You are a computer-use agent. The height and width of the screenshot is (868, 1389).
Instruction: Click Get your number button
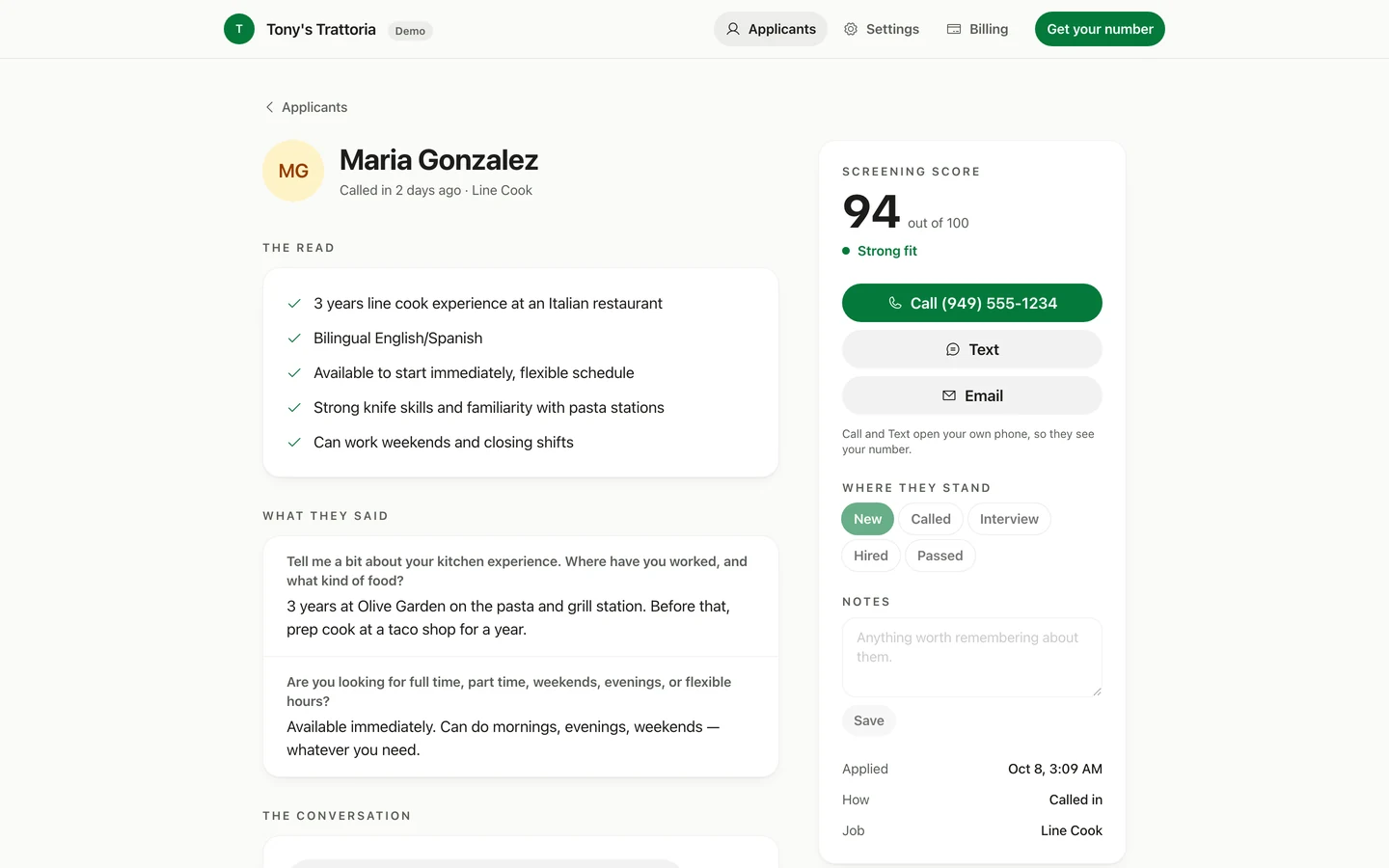[1100, 29]
